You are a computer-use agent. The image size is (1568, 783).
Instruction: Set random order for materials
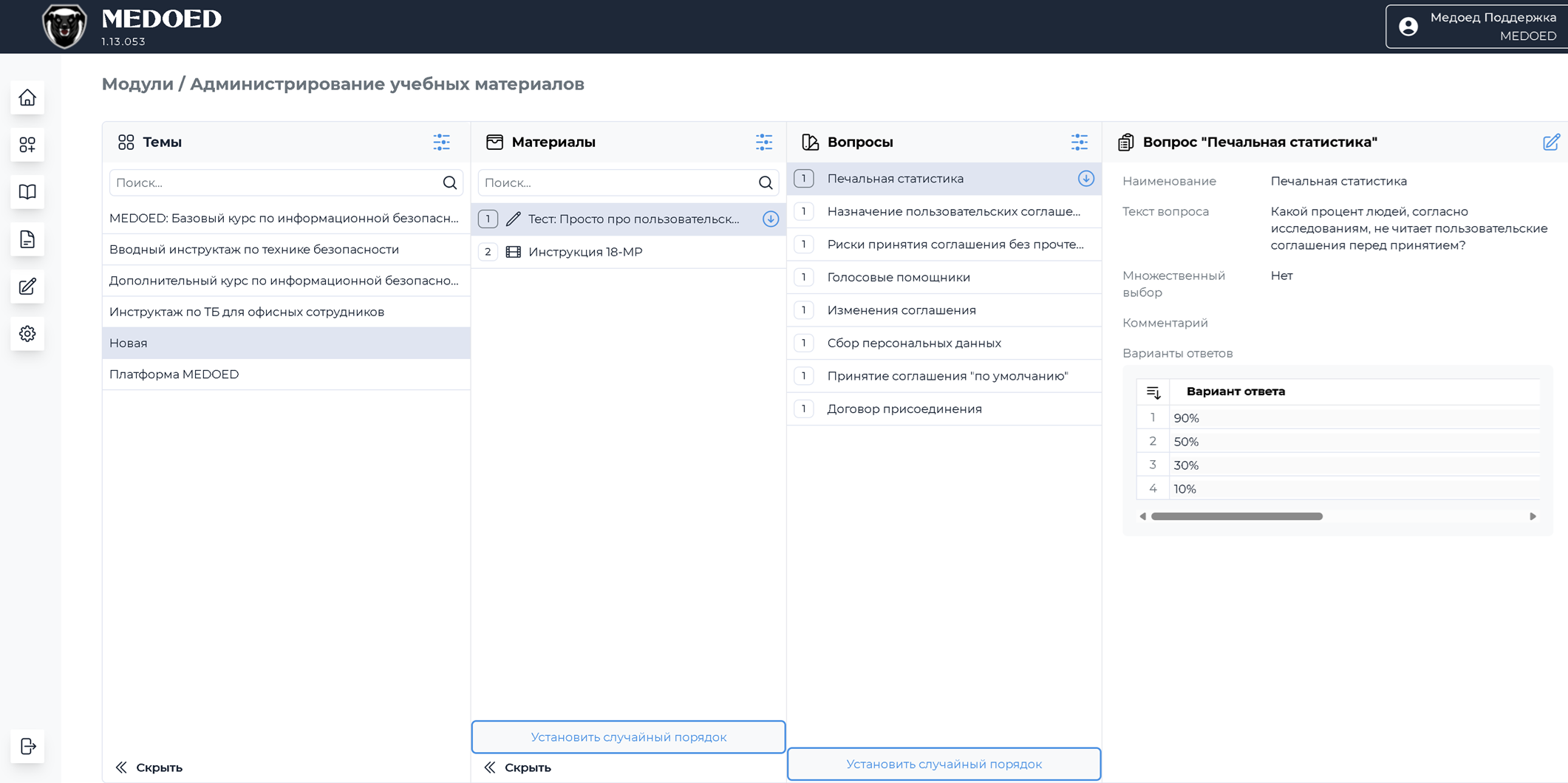pos(628,736)
